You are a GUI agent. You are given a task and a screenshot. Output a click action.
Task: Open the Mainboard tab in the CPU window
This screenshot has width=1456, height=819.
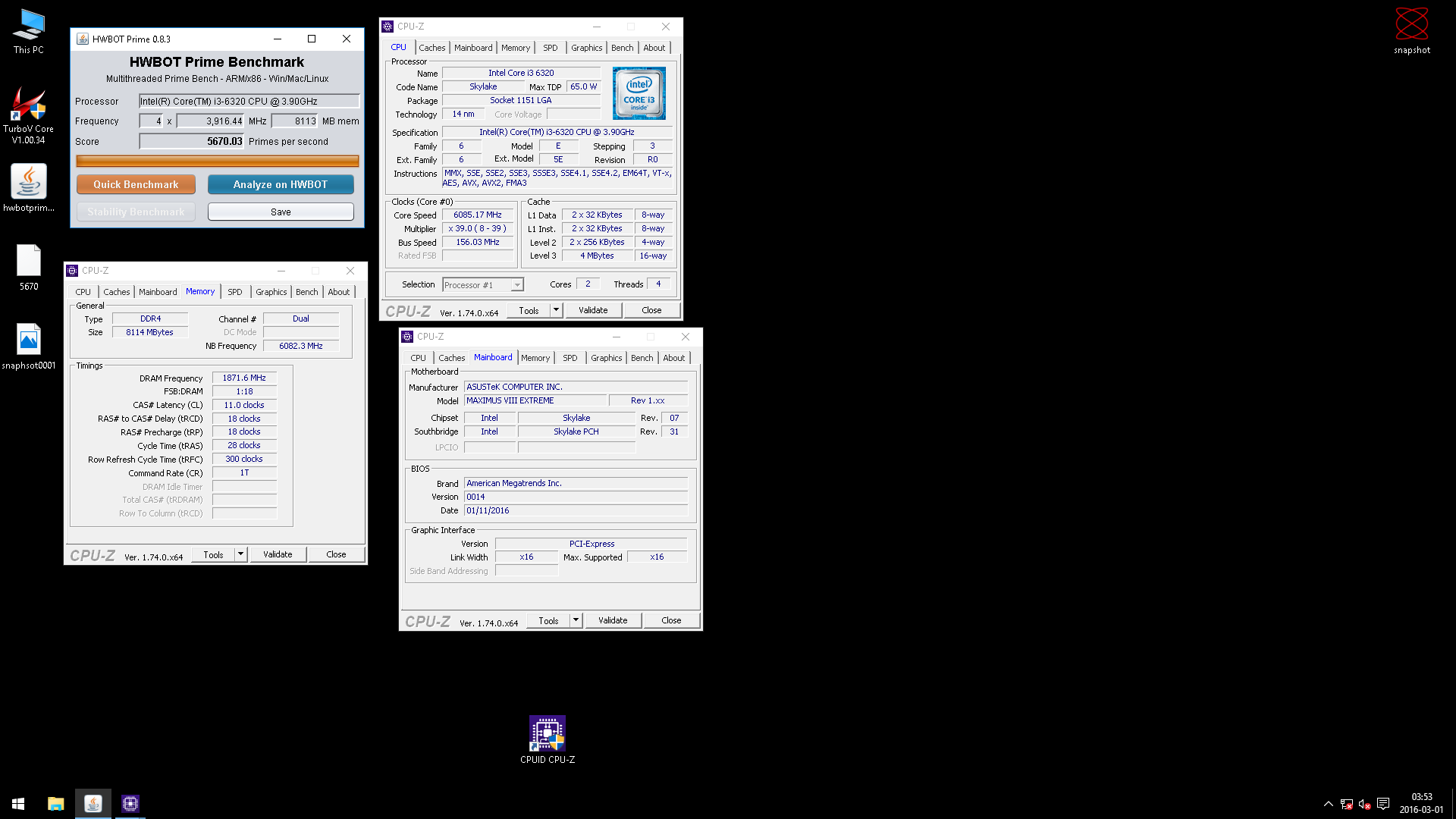pyautogui.click(x=473, y=48)
